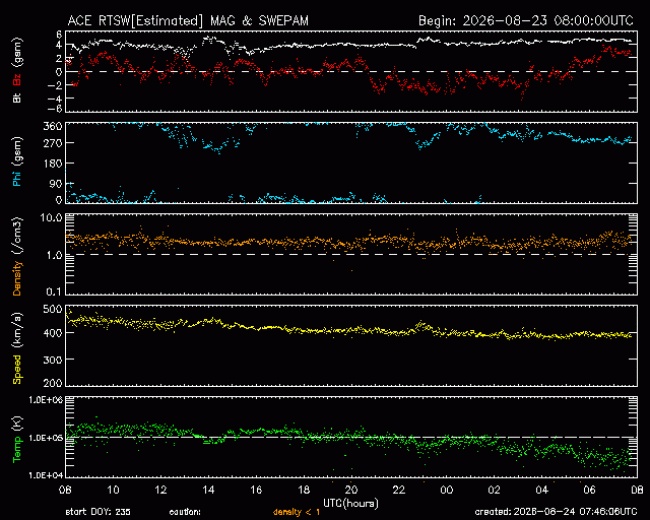This screenshot has height=520, width=650.
Task: Click the '300' tick on Speed axis
Action: pyautogui.click(x=53, y=360)
